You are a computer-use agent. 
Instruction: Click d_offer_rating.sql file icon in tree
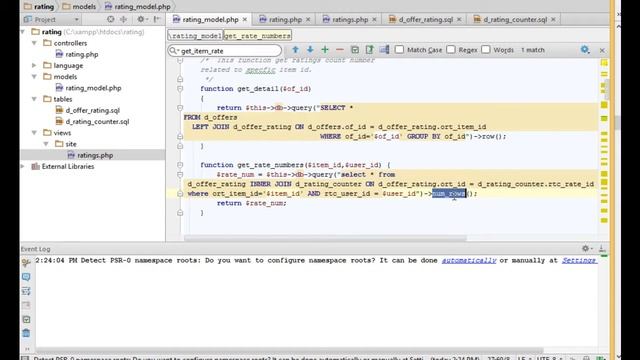pyautogui.click(x=59, y=110)
